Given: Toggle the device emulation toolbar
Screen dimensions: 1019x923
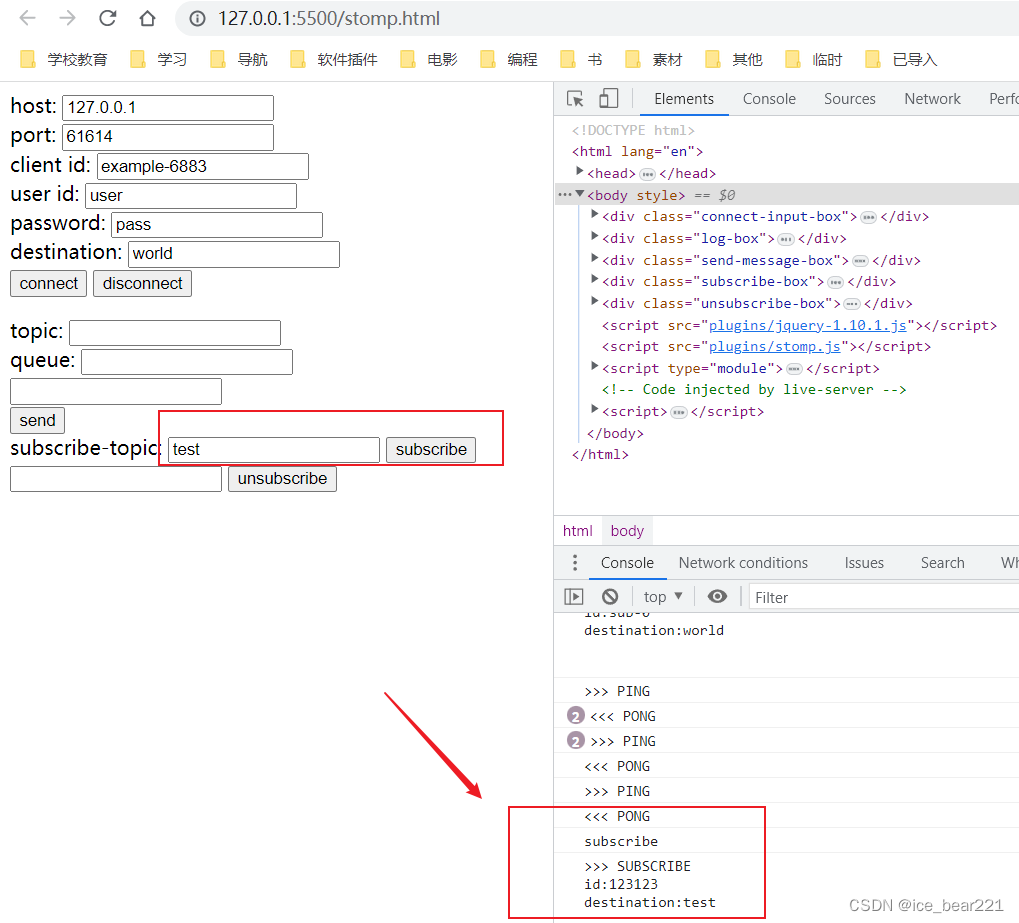Looking at the screenshot, I should point(608,98).
